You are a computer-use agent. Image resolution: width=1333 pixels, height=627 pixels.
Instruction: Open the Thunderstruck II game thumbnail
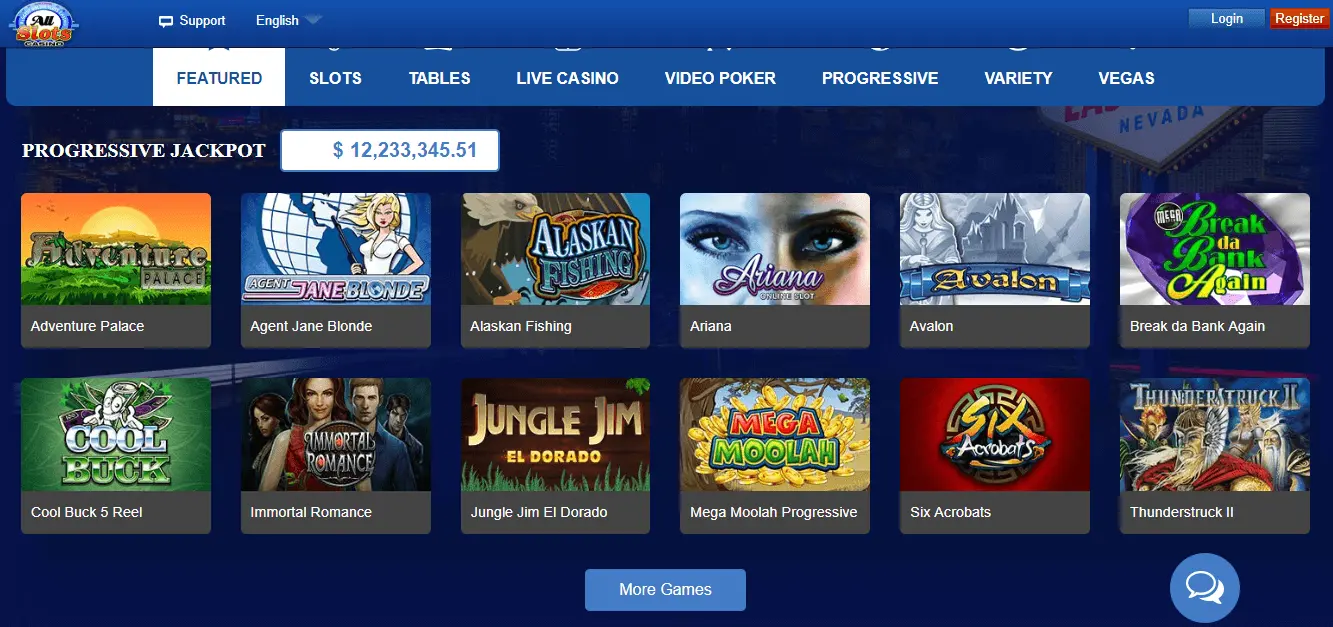click(x=1214, y=435)
